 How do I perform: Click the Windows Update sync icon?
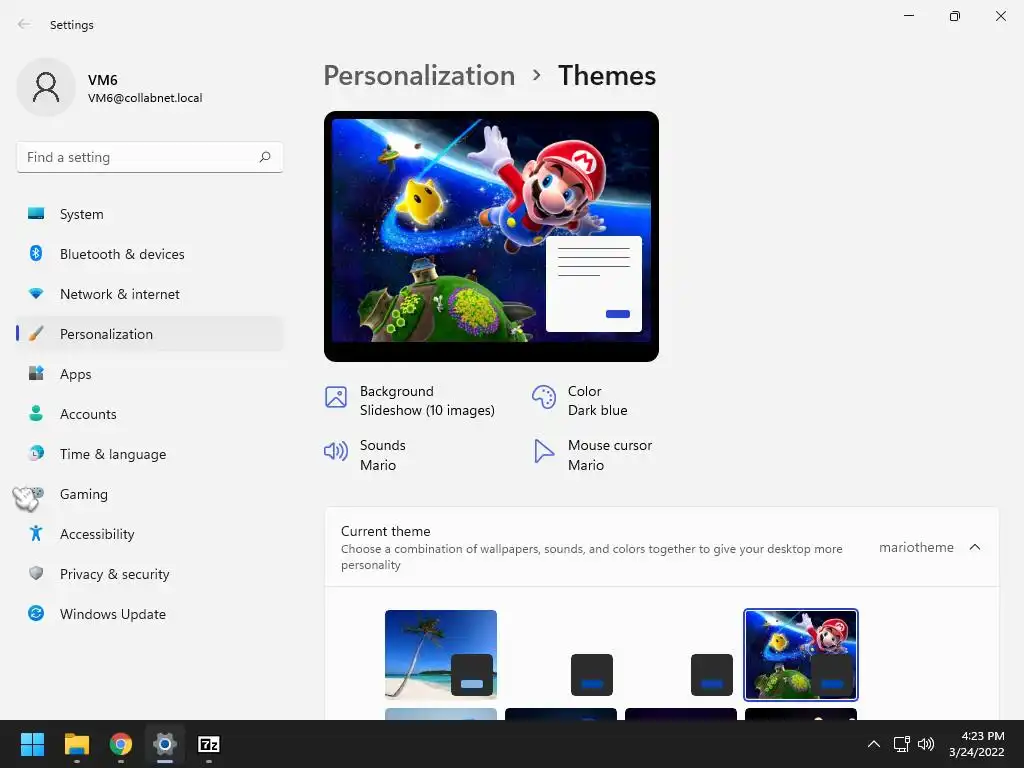[x=36, y=613]
